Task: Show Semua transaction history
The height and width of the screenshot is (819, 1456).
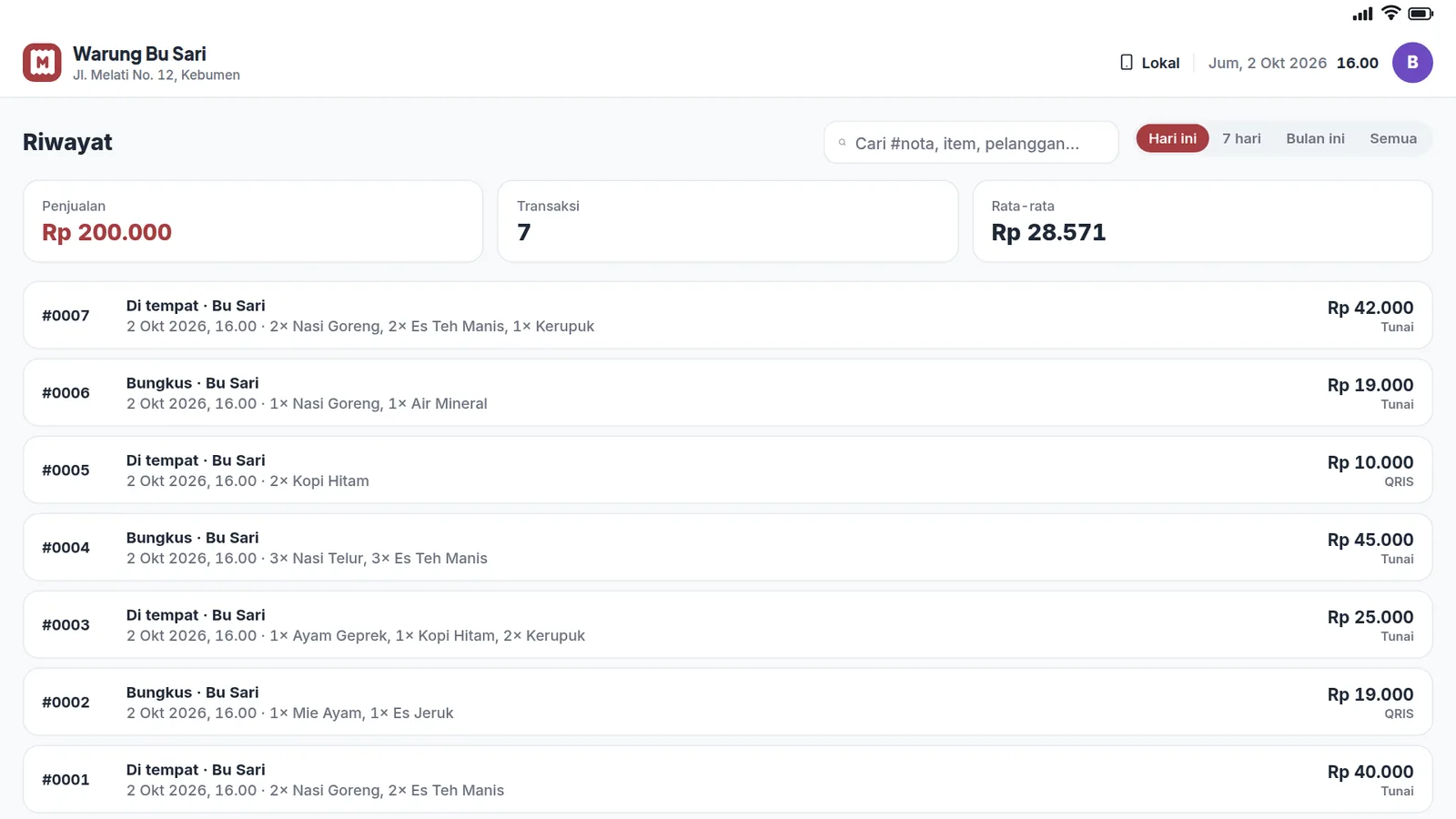Action: (1393, 138)
